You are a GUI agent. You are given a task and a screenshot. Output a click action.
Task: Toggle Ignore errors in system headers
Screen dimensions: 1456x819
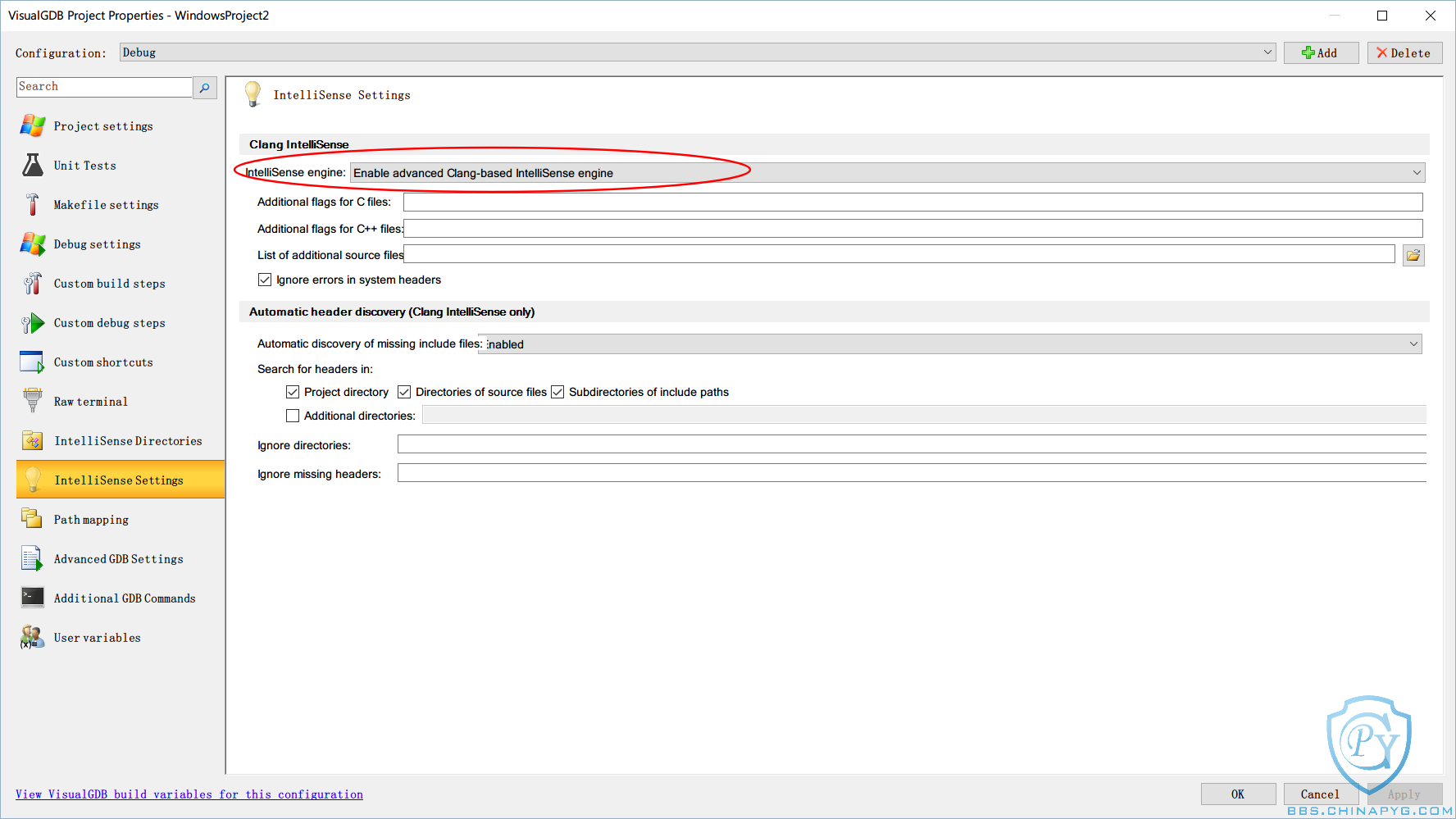265,280
